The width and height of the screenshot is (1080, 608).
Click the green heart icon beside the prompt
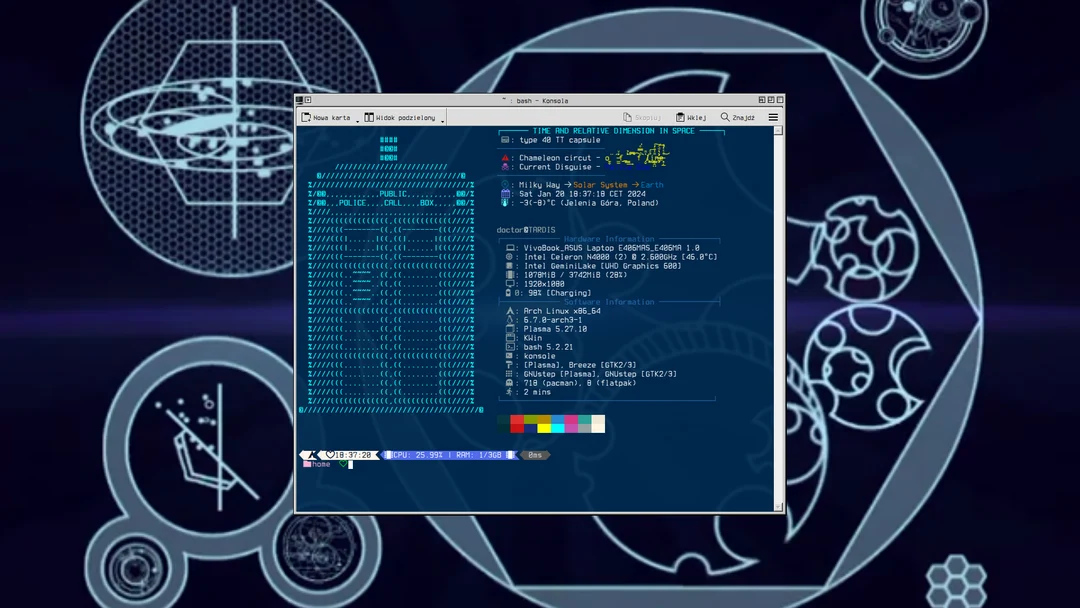pyautogui.click(x=343, y=463)
